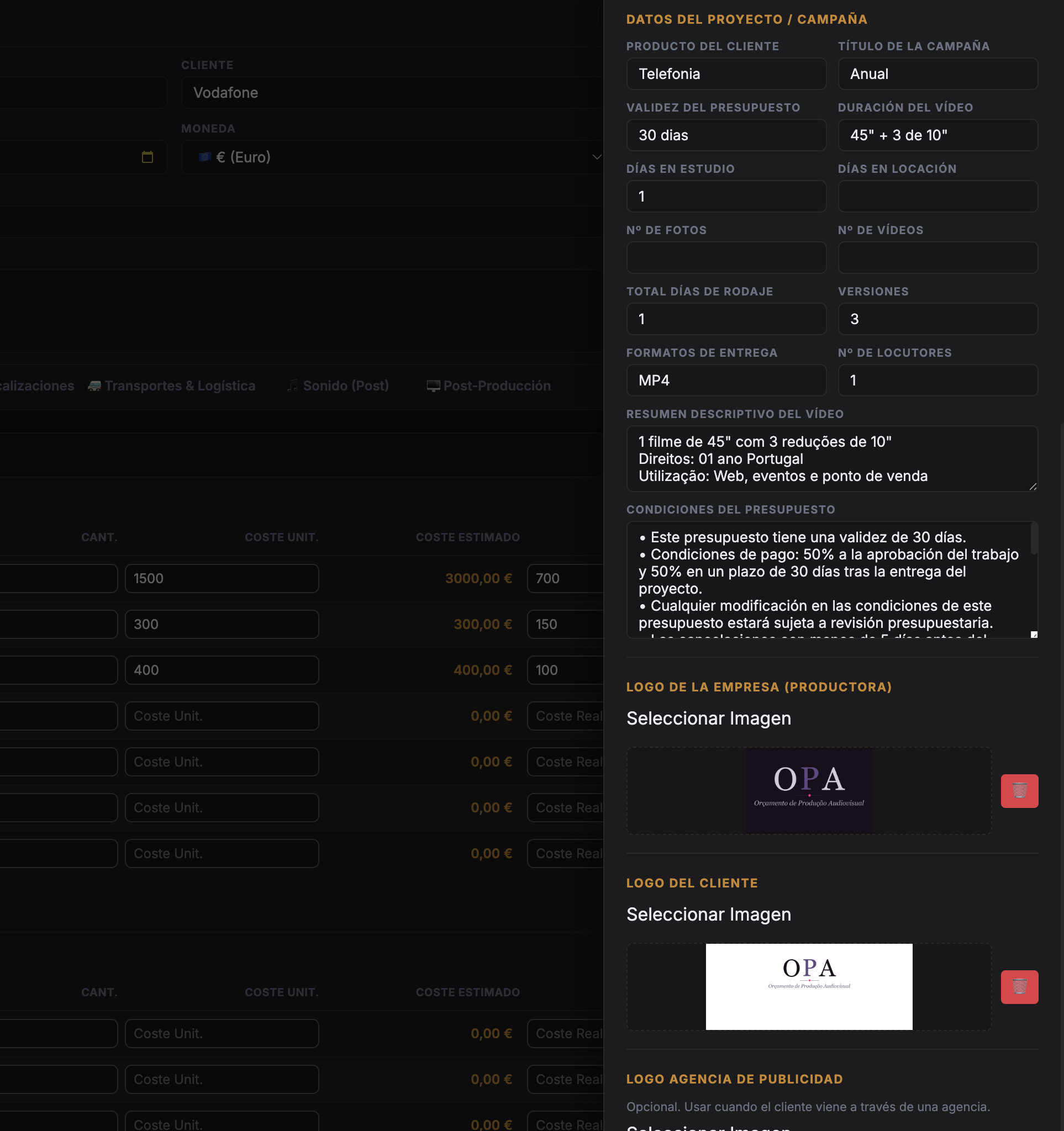Switch to Sonido (Post) tab
1064x1131 pixels.
[x=338, y=385]
